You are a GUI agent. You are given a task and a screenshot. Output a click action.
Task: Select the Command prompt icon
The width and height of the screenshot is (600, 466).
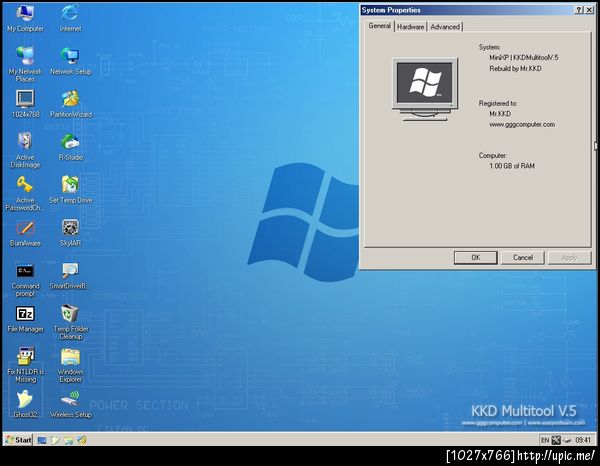(x=25, y=279)
